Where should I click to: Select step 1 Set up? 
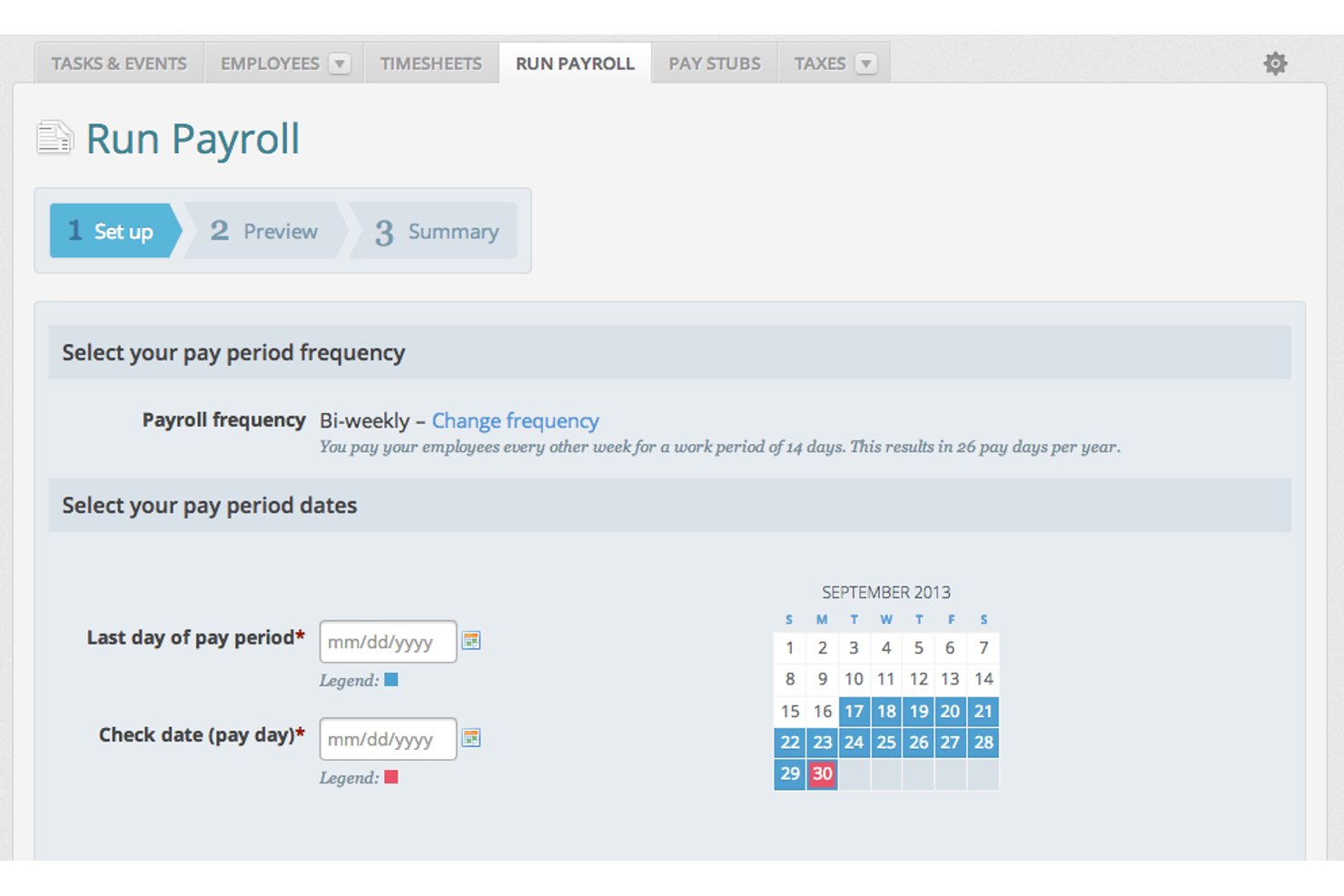[116, 231]
